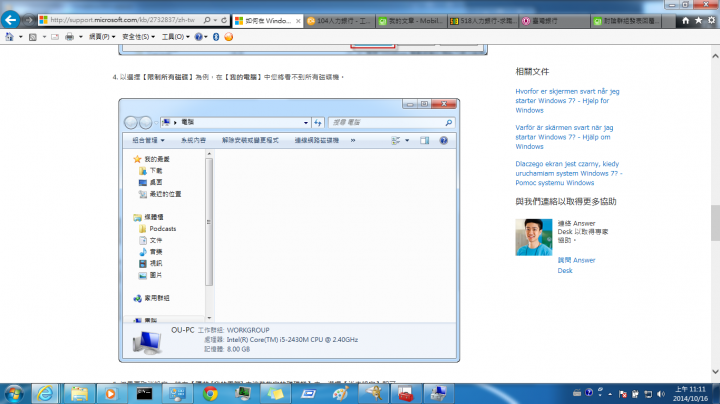This screenshot has height=404, width=720.
Task: Open Internet Explorer from the taskbar
Action: (45, 394)
